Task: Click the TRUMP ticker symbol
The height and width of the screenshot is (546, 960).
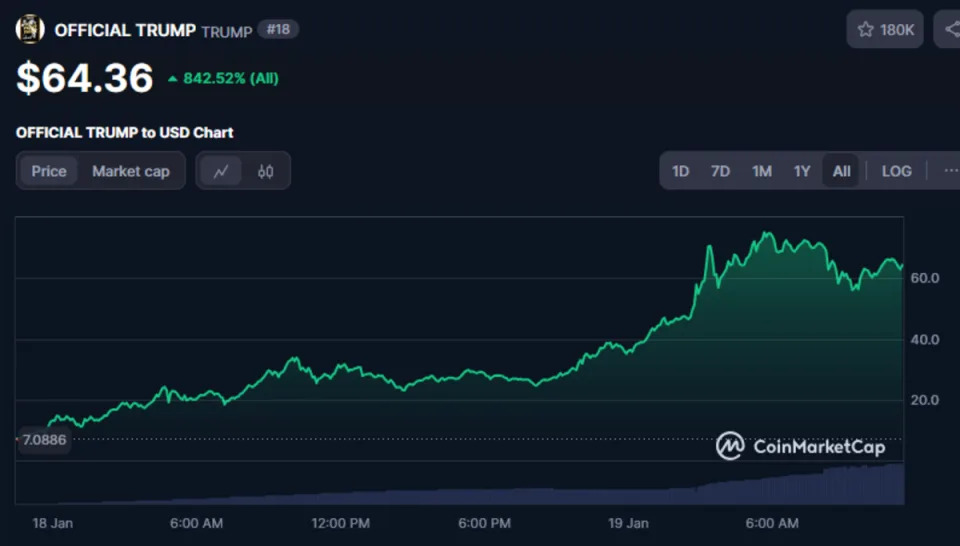Action: coord(227,32)
